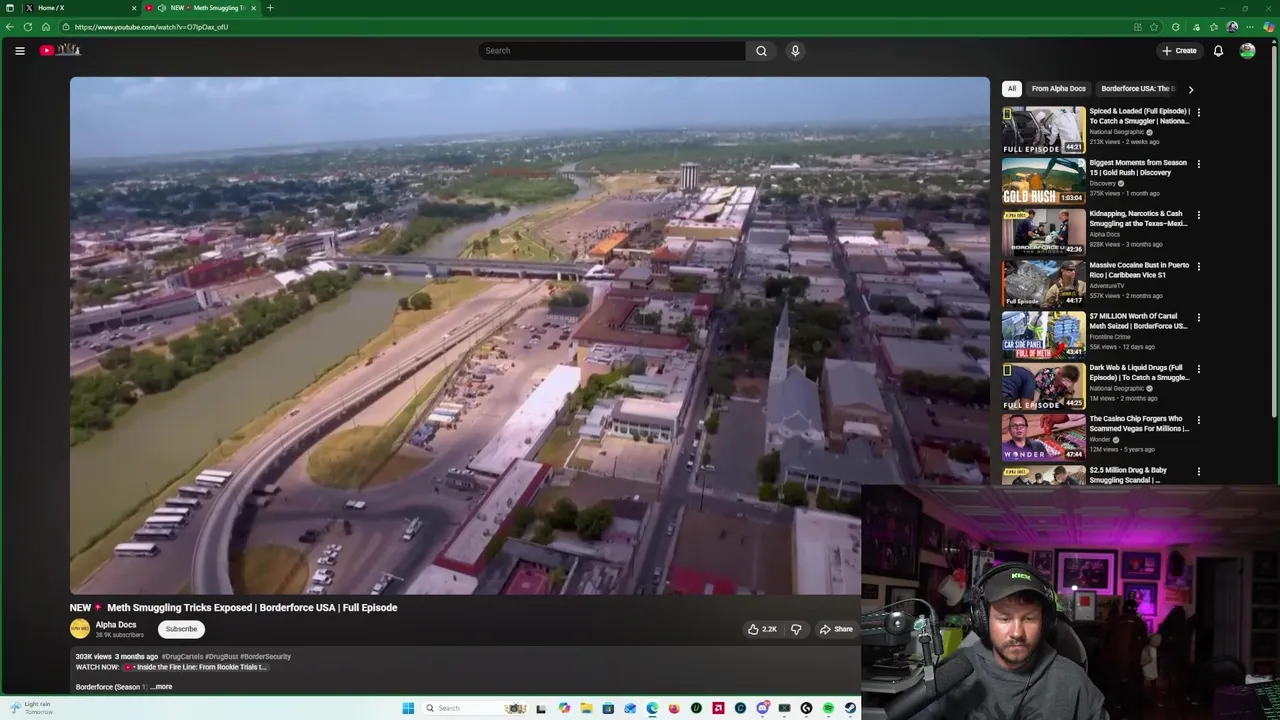Image resolution: width=1280 pixels, height=720 pixels.
Task: Mute the YouTube tab via speaker icon
Action: pos(161,8)
